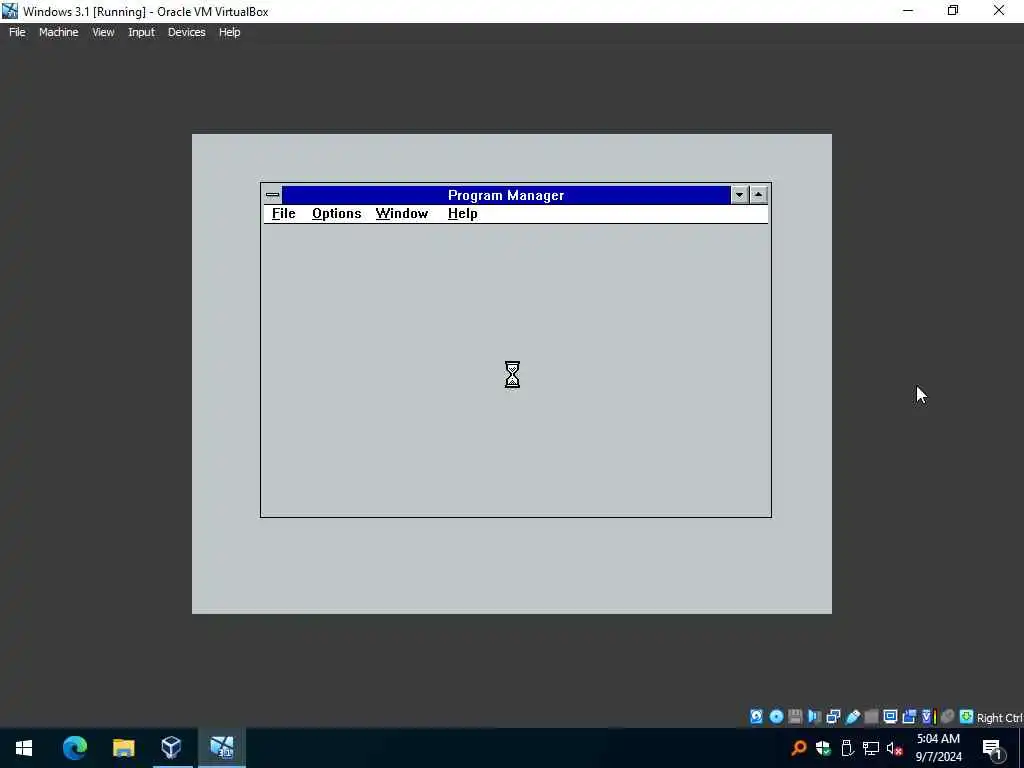
Task: Open the Window menu in Program Manager
Action: tap(402, 214)
